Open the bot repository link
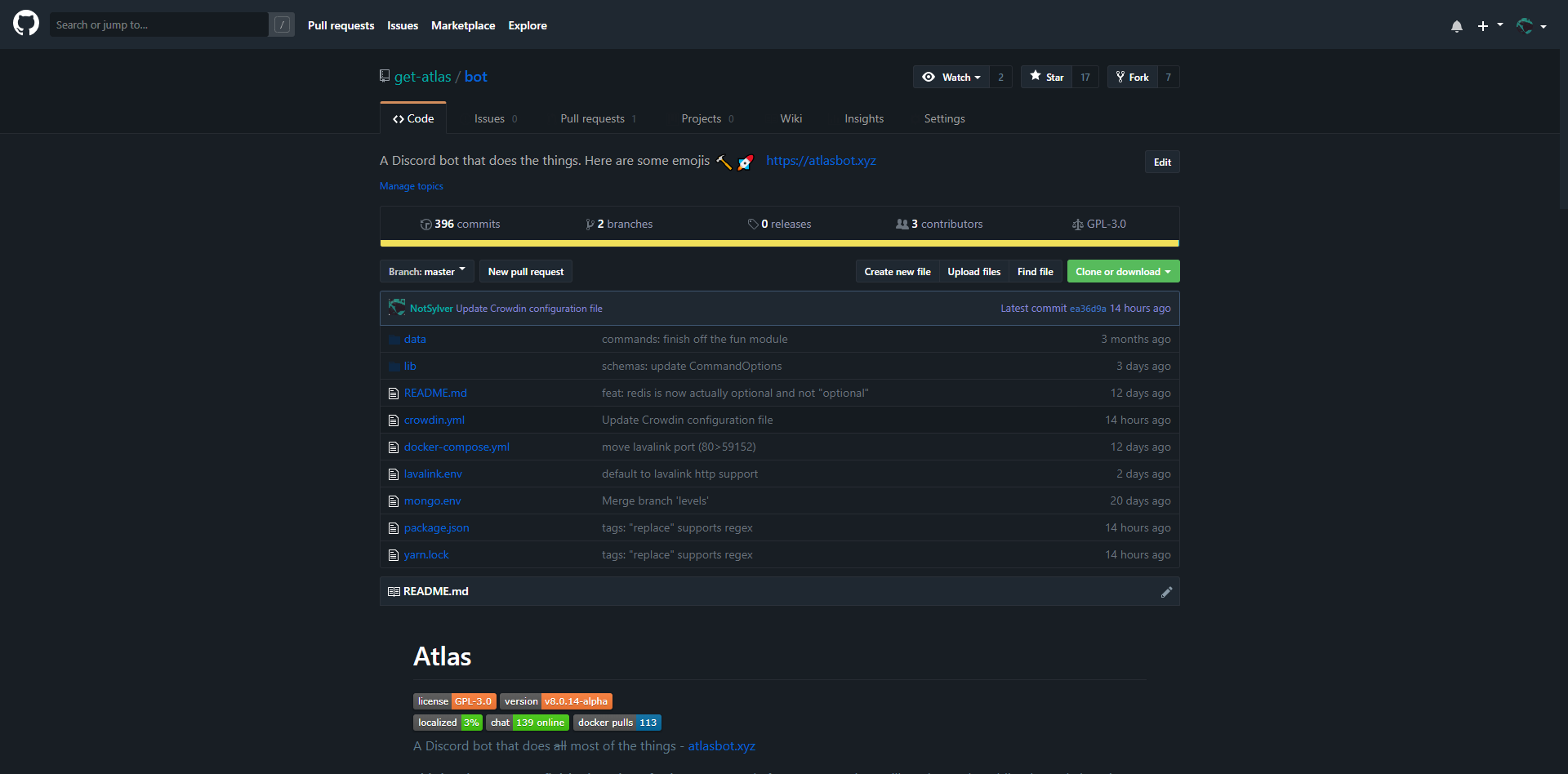1568x774 pixels. pos(475,77)
